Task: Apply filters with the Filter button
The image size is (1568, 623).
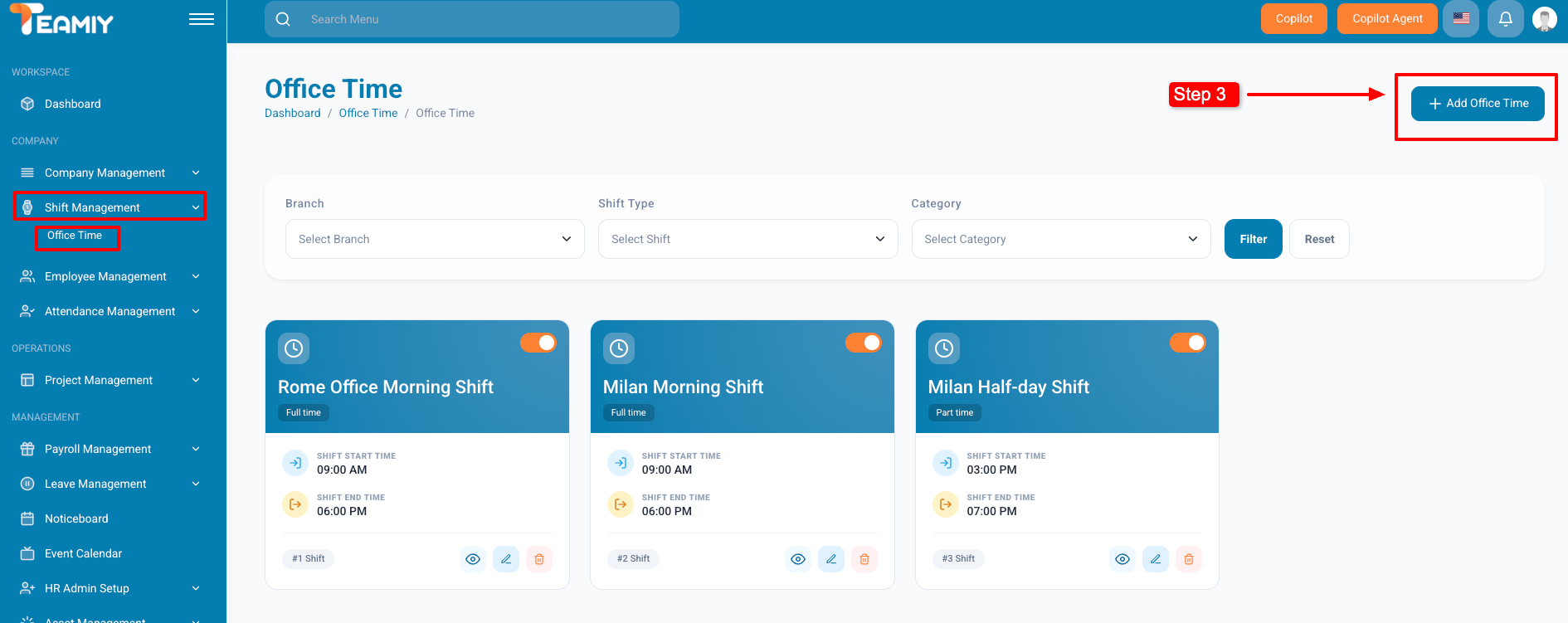Action: (1253, 239)
